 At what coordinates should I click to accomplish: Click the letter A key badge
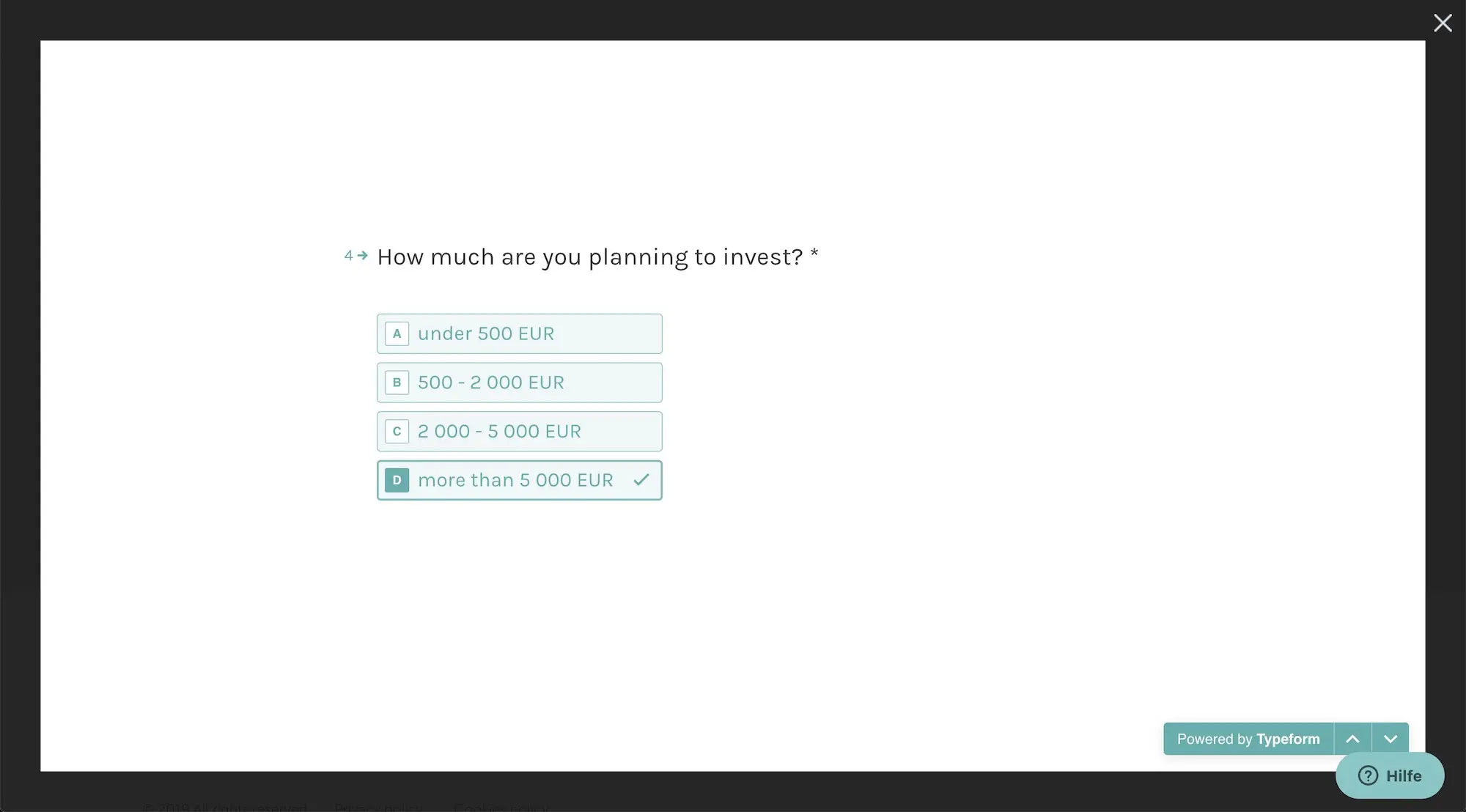397,333
